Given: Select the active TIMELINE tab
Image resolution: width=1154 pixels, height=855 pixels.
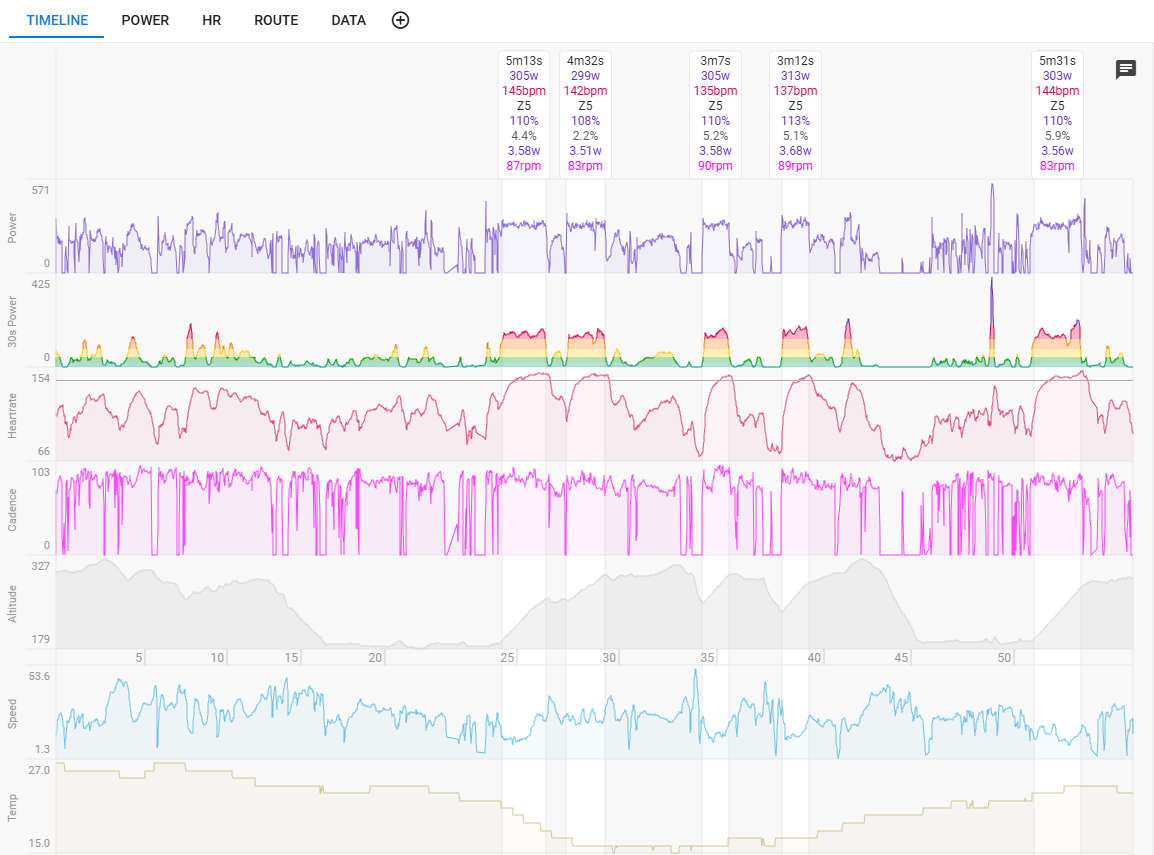Looking at the screenshot, I should click(x=57, y=20).
